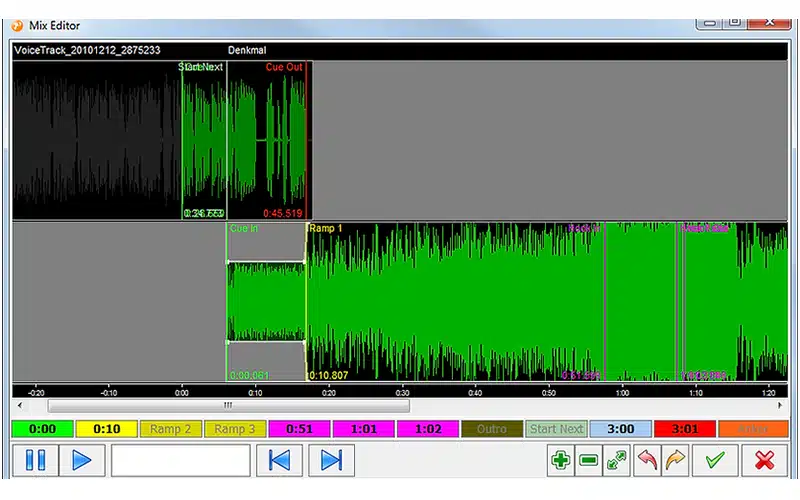Viewport: 800px width, 500px height.
Task: Click the red 3:01 marker button
Action: (685, 429)
